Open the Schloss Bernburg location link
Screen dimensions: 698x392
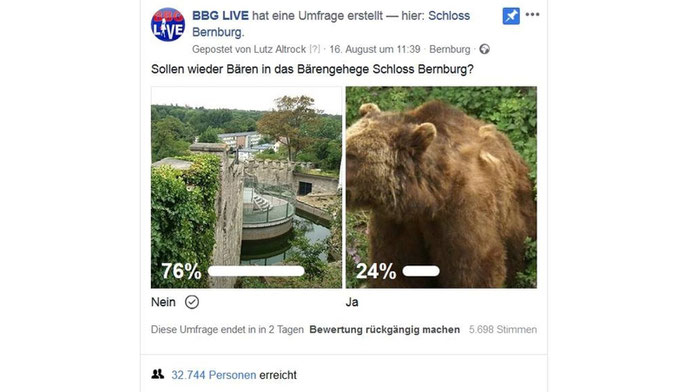tap(331, 24)
